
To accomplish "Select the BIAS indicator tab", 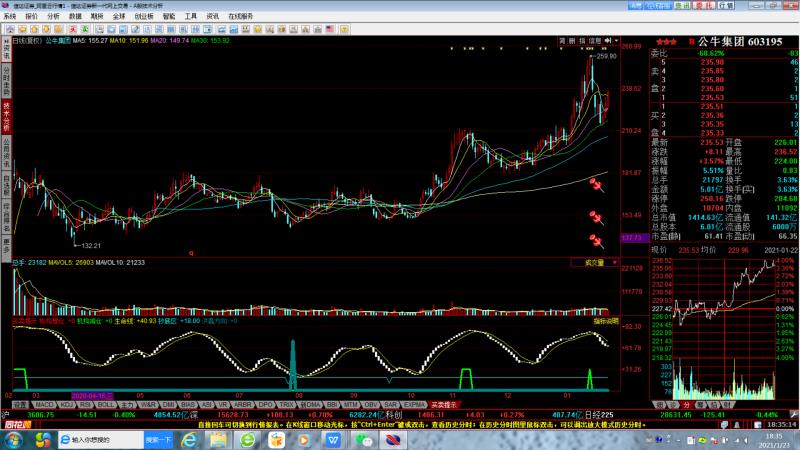I will pyautogui.click(x=188, y=405).
